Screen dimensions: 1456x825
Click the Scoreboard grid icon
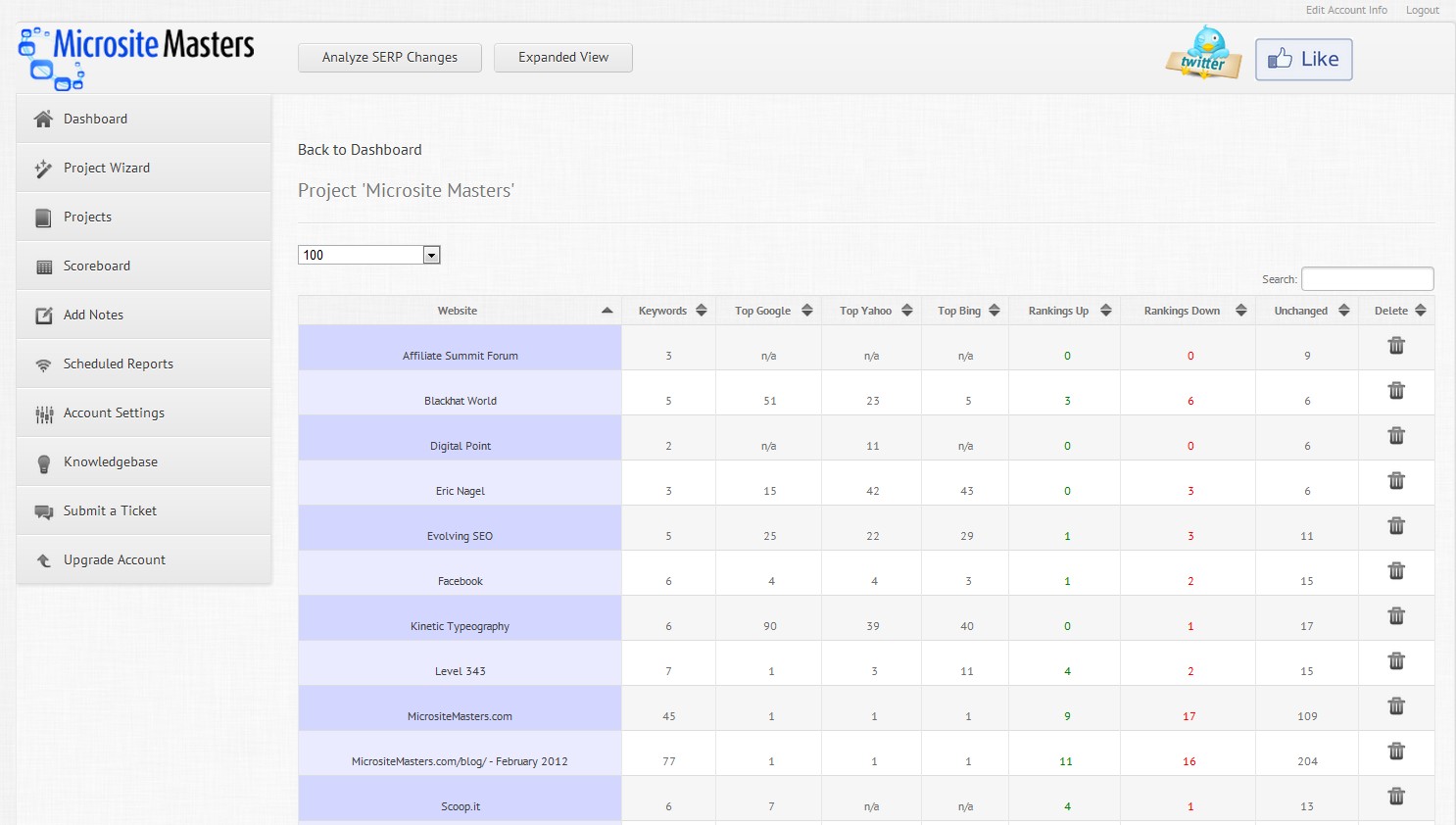pos(43,267)
